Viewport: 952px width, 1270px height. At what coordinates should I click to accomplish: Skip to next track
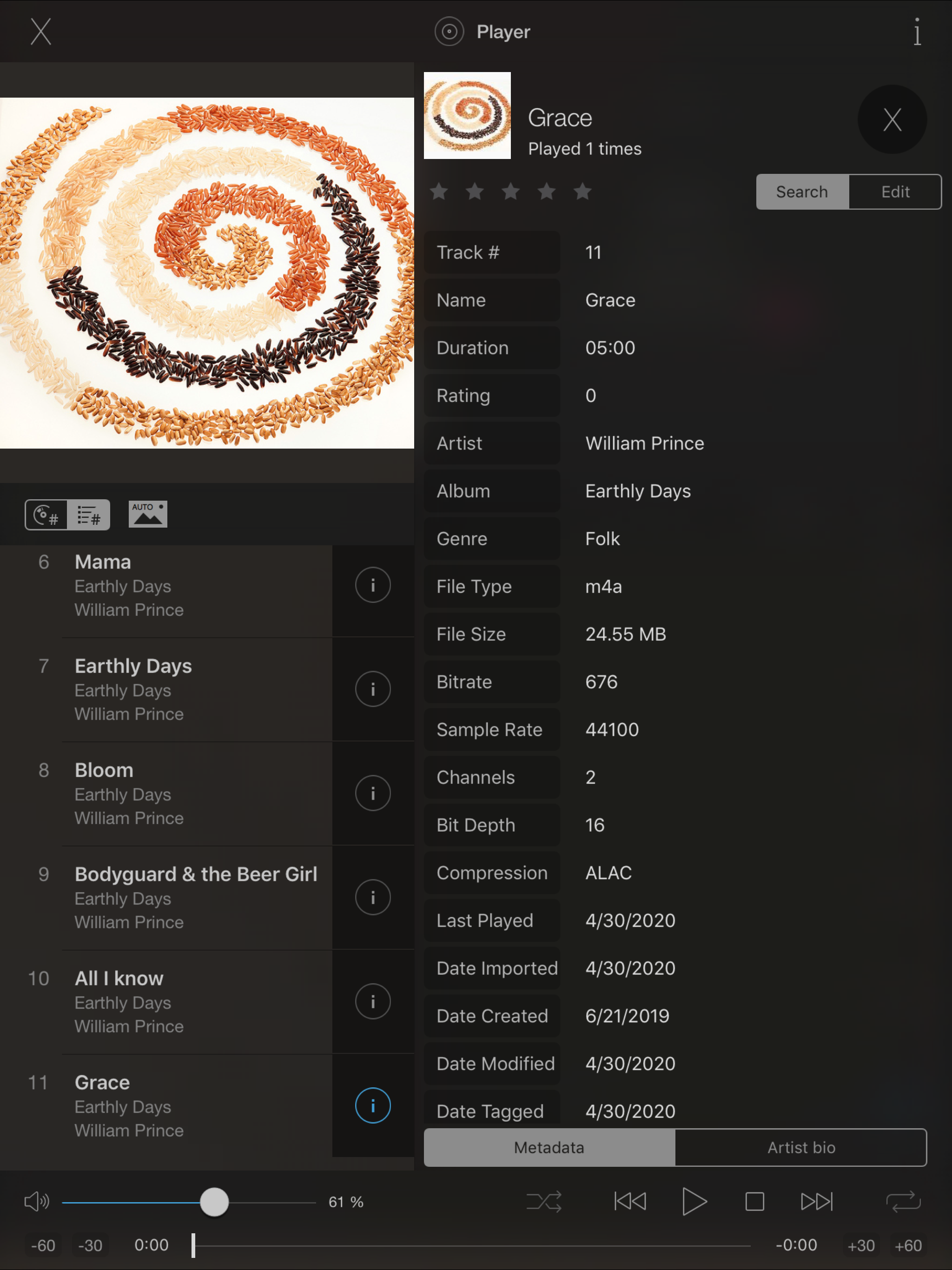click(x=816, y=1201)
